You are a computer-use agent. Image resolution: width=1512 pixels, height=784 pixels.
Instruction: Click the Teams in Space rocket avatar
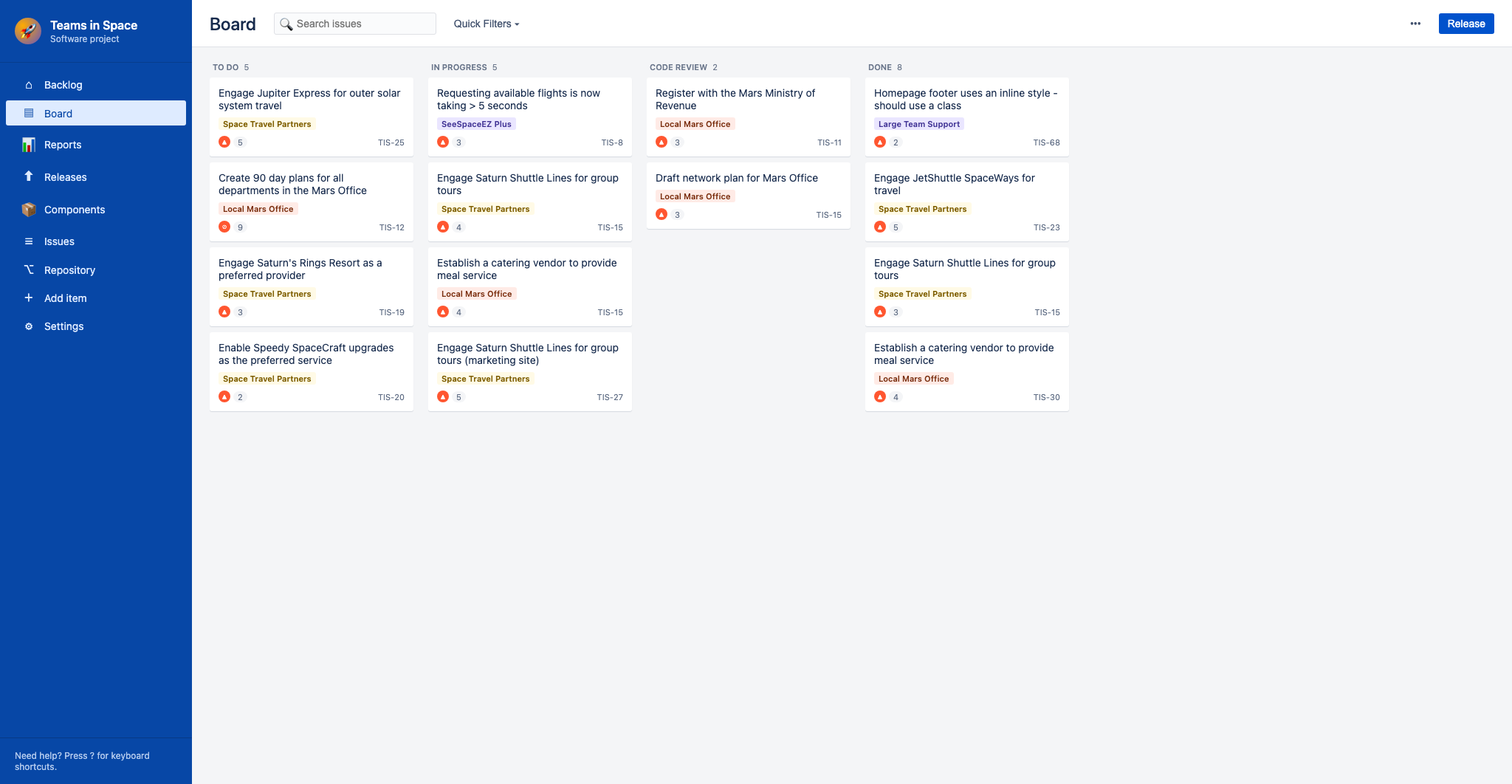pos(28,31)
